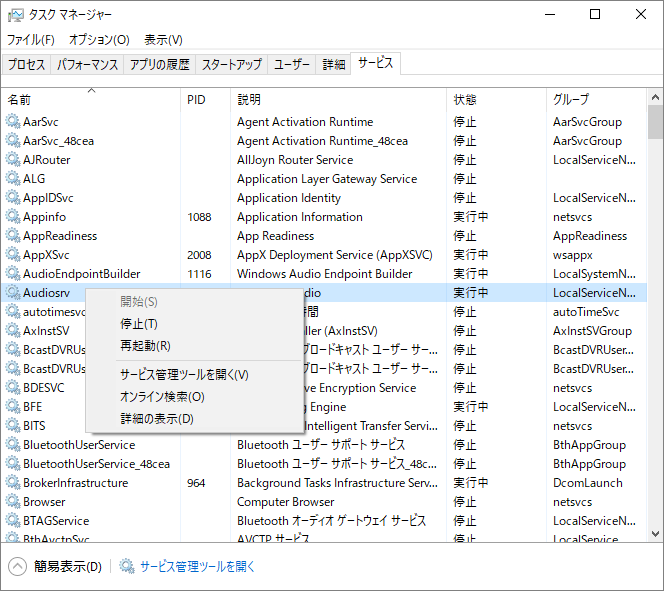This screenshot has width=664, height=591.
Task: Select the autoTimeSvc group cell
Action: tap(586, 312)
